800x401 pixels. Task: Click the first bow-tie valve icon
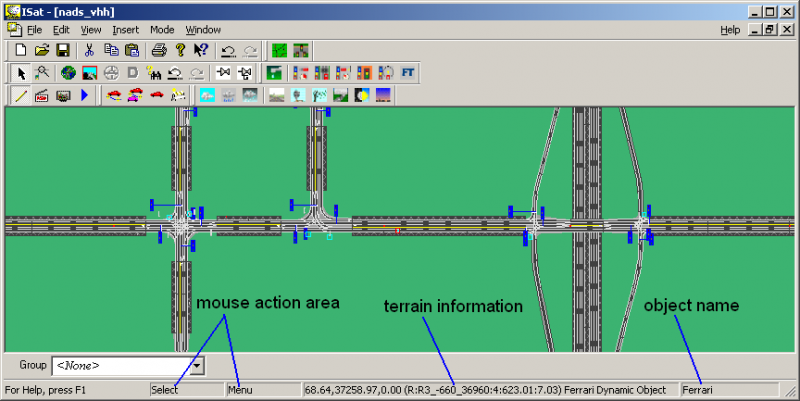coord(223,73)
